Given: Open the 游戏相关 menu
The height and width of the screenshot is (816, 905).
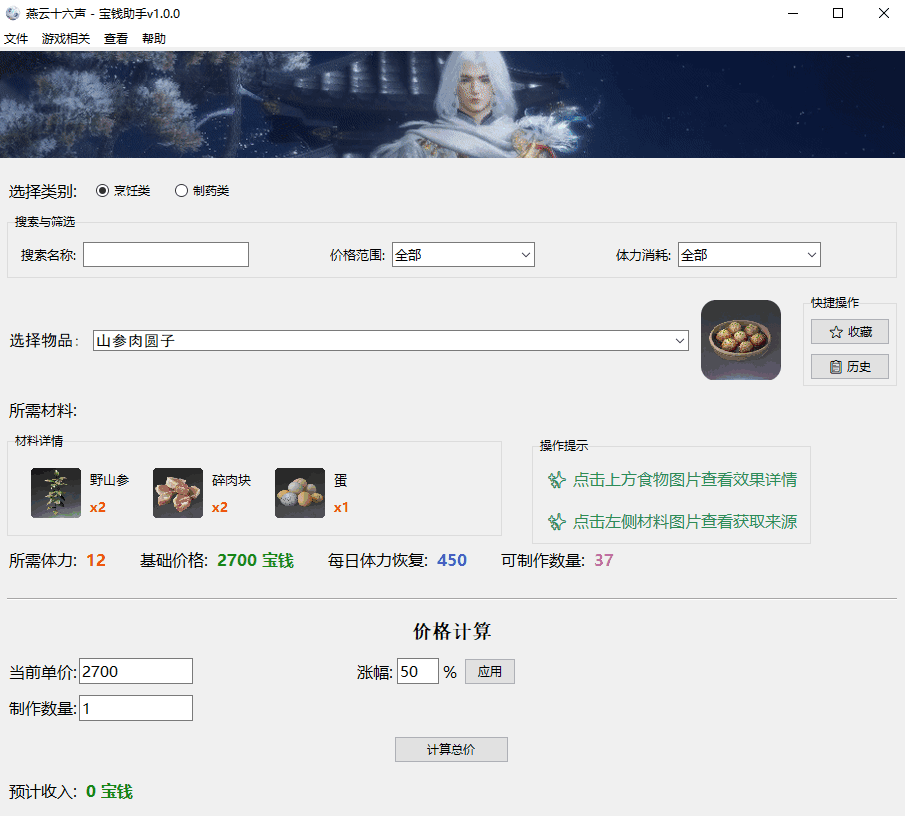Looking at the screenshot, I should point(65,38).
